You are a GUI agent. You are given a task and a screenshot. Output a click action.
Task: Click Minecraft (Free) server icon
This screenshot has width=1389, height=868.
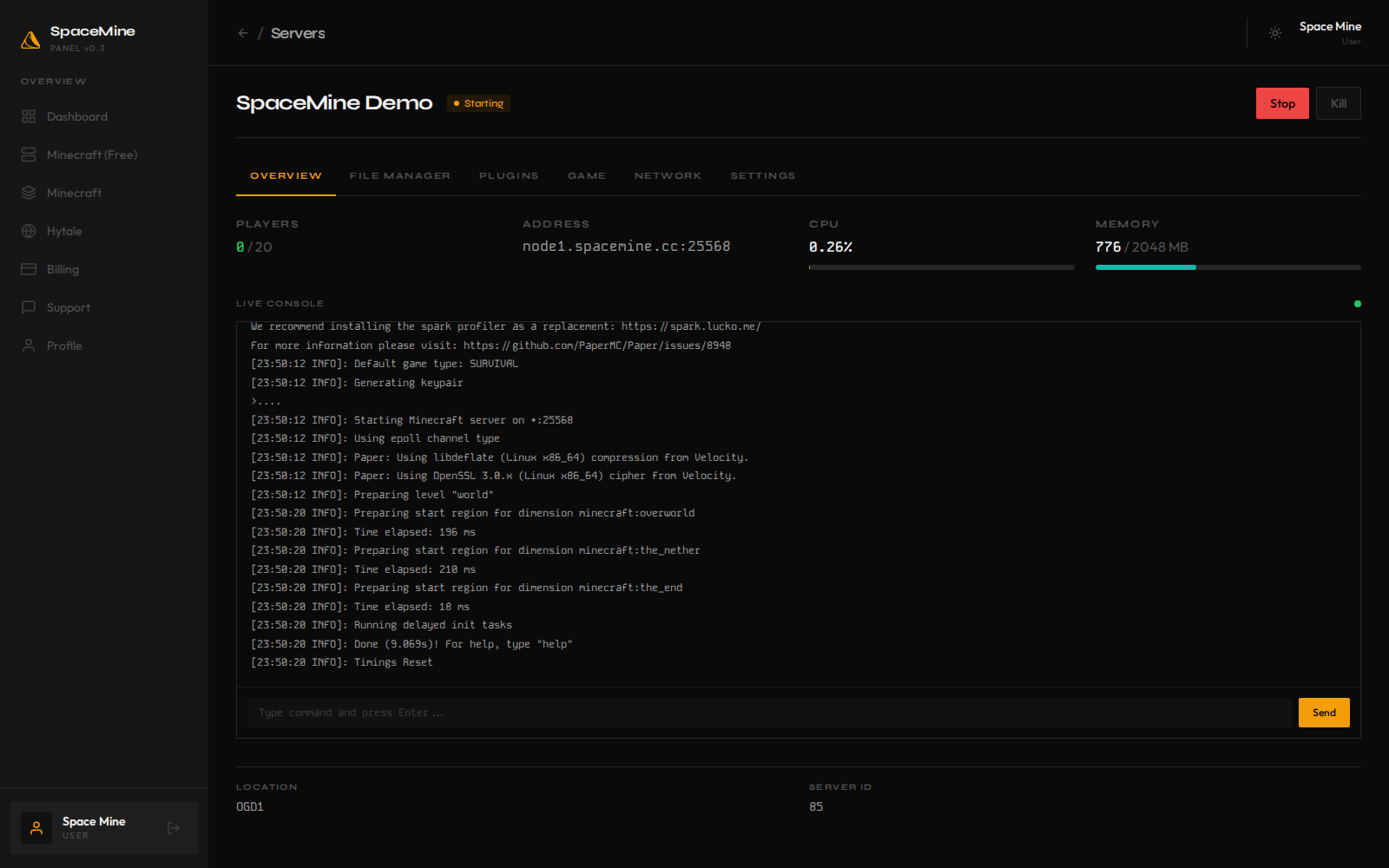click(29, 155)
